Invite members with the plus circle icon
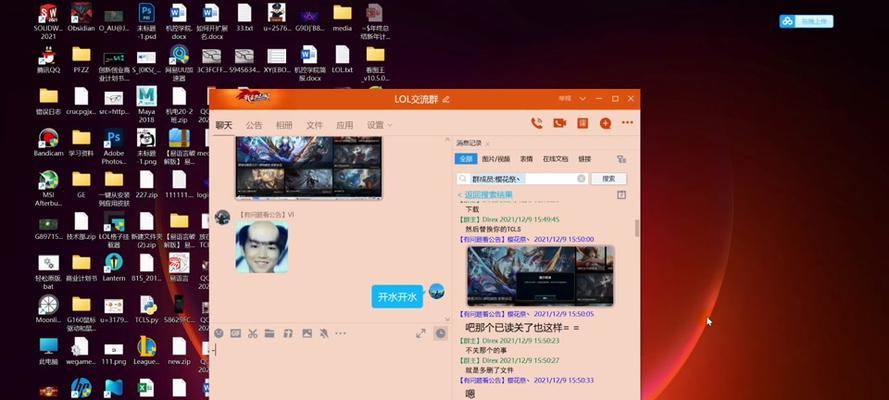Image resolution: width=889 pixels, height=400 pixels. point(605,124)
